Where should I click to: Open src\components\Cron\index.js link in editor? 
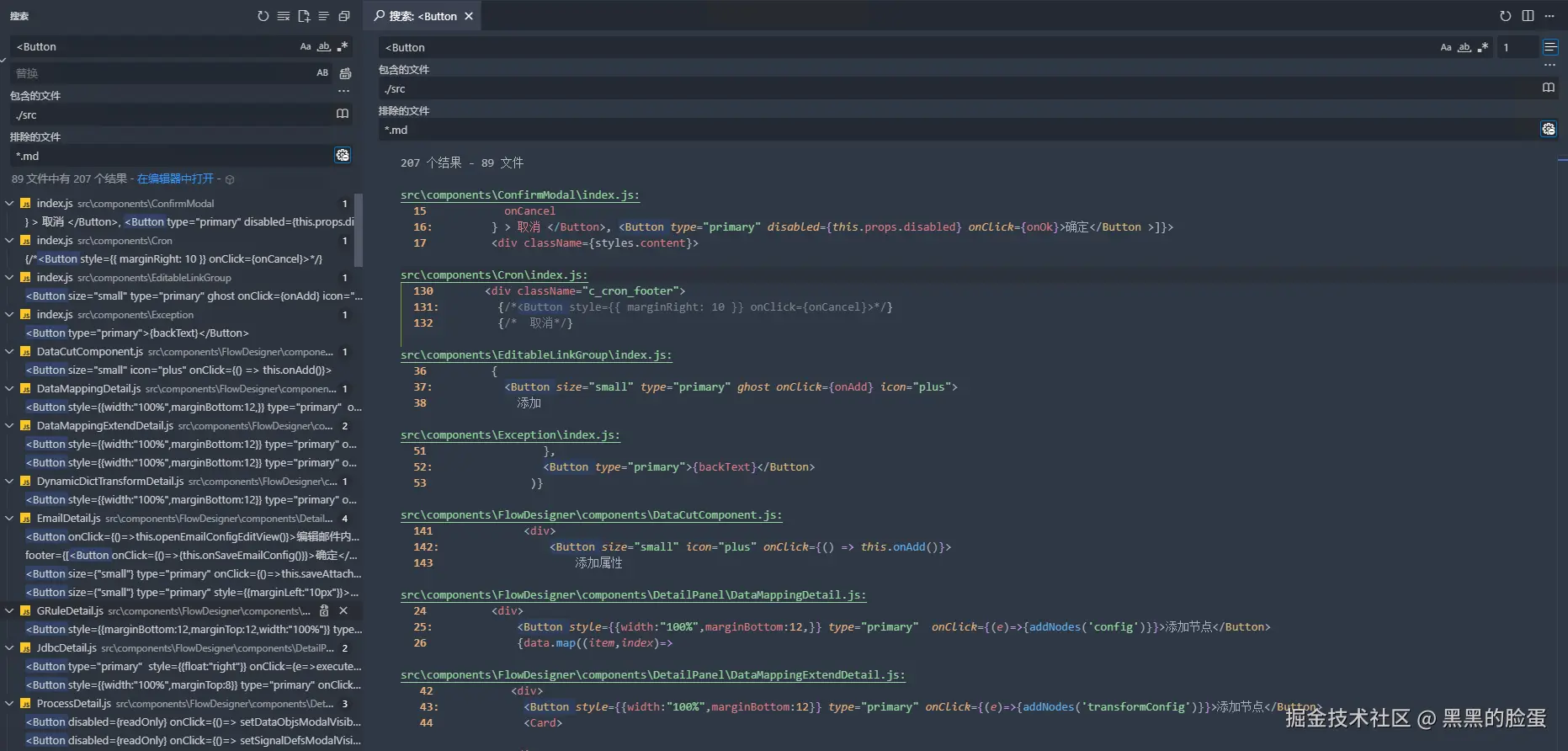pyautogui.click(x=494, y=275)
